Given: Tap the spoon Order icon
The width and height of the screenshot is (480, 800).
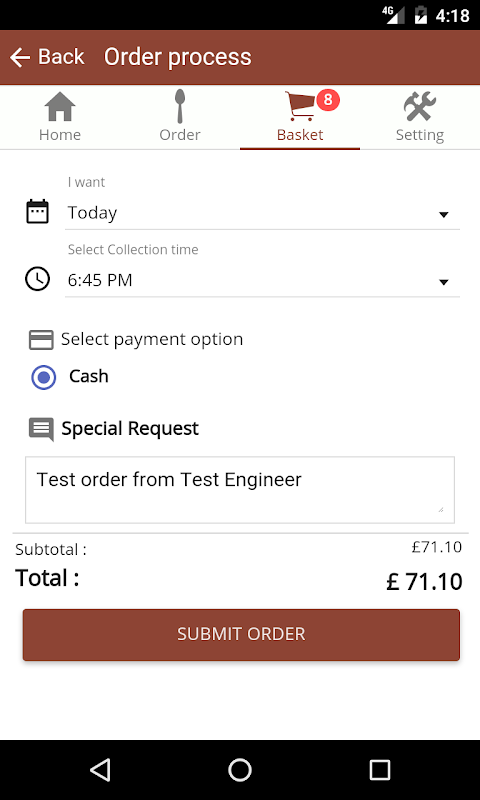Looking at the screenshot, I should [180, 106].
